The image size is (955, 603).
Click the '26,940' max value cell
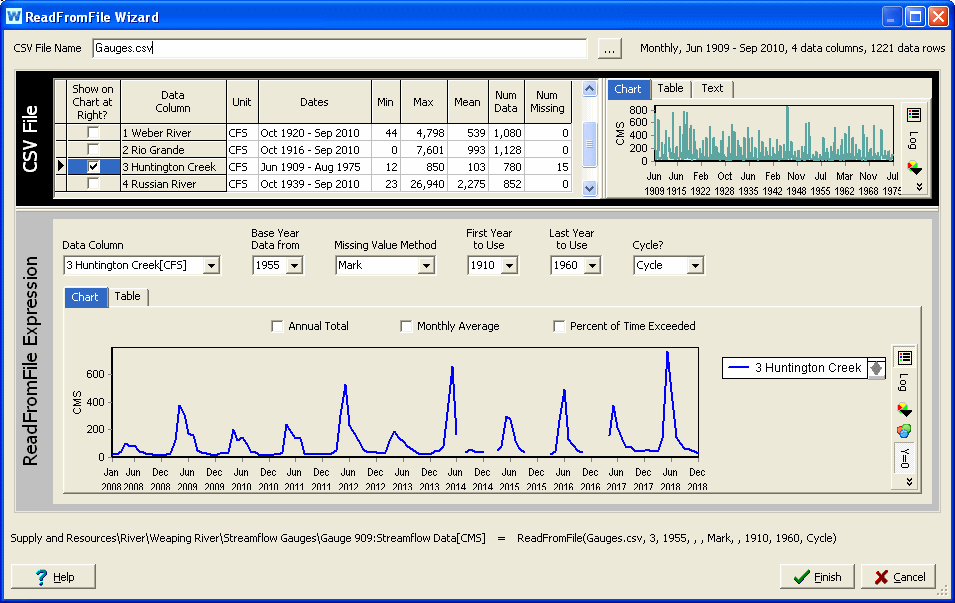click(423, 183)
